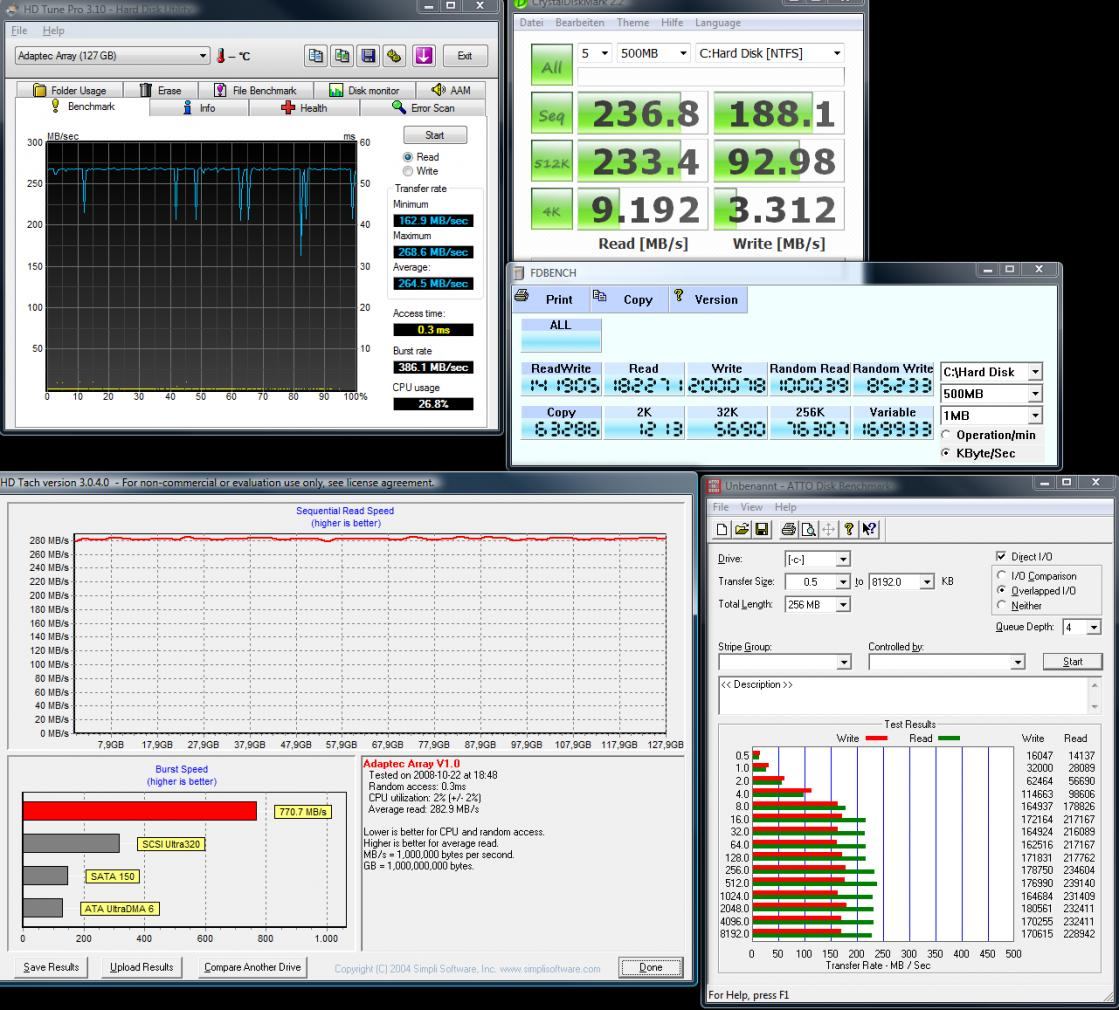Open the 500MB test size dropdown in CrystalDiskMark

pyautogui.click(x=653, y=54)
